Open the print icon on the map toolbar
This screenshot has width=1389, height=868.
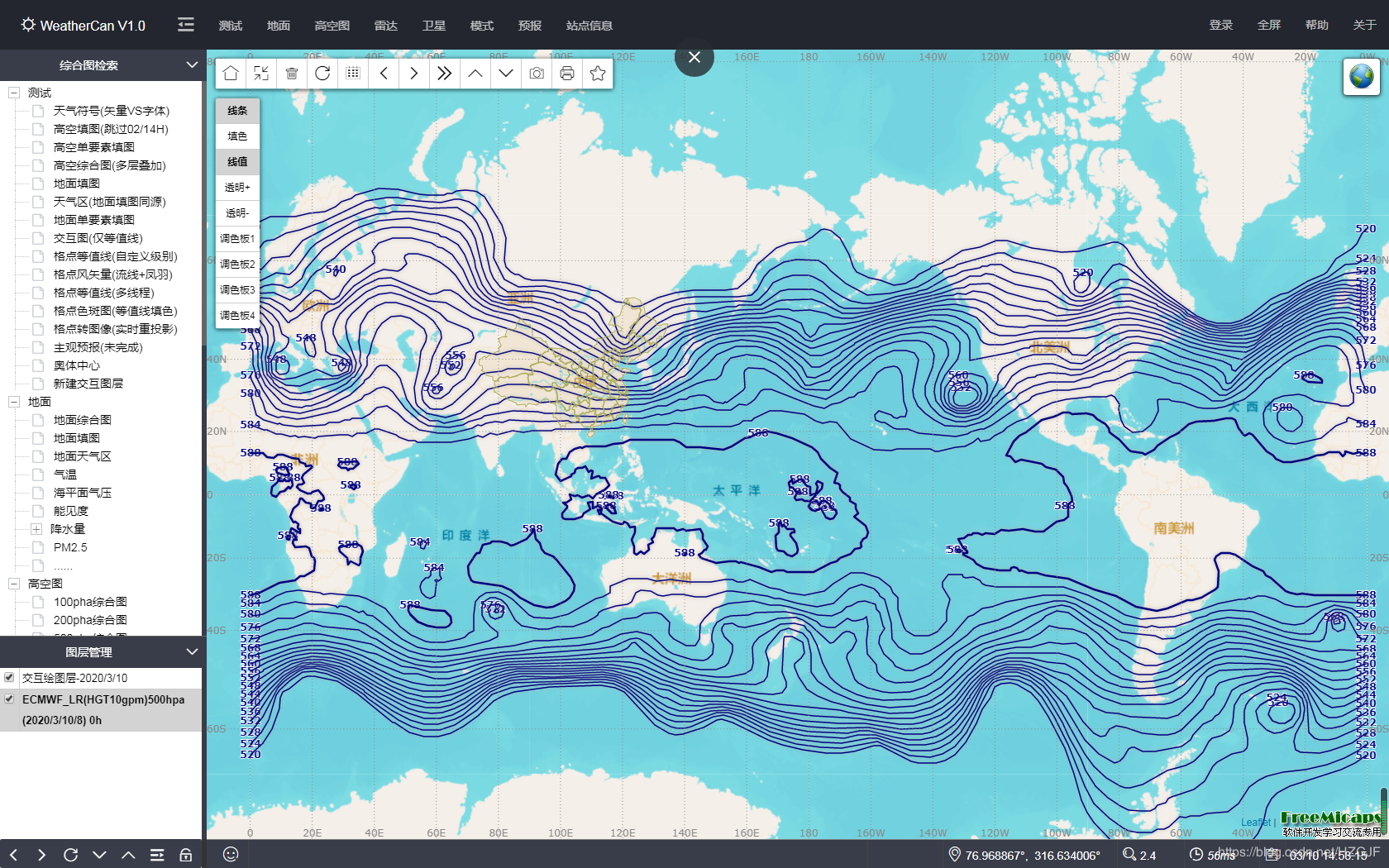(567, 74)
